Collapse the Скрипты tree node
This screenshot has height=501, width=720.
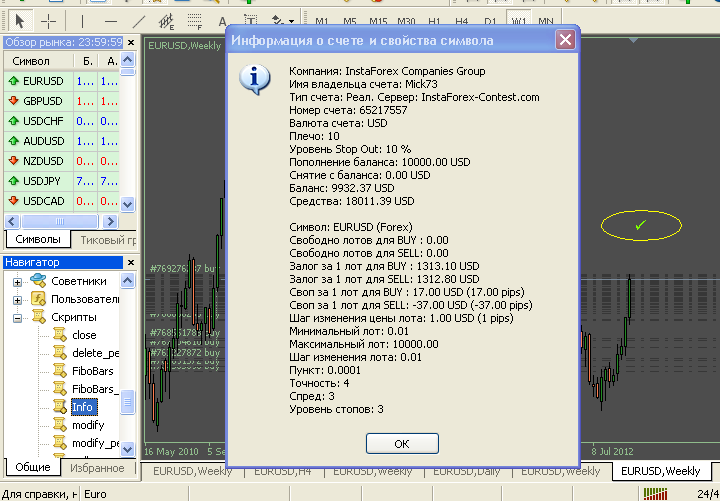(17, 318)
